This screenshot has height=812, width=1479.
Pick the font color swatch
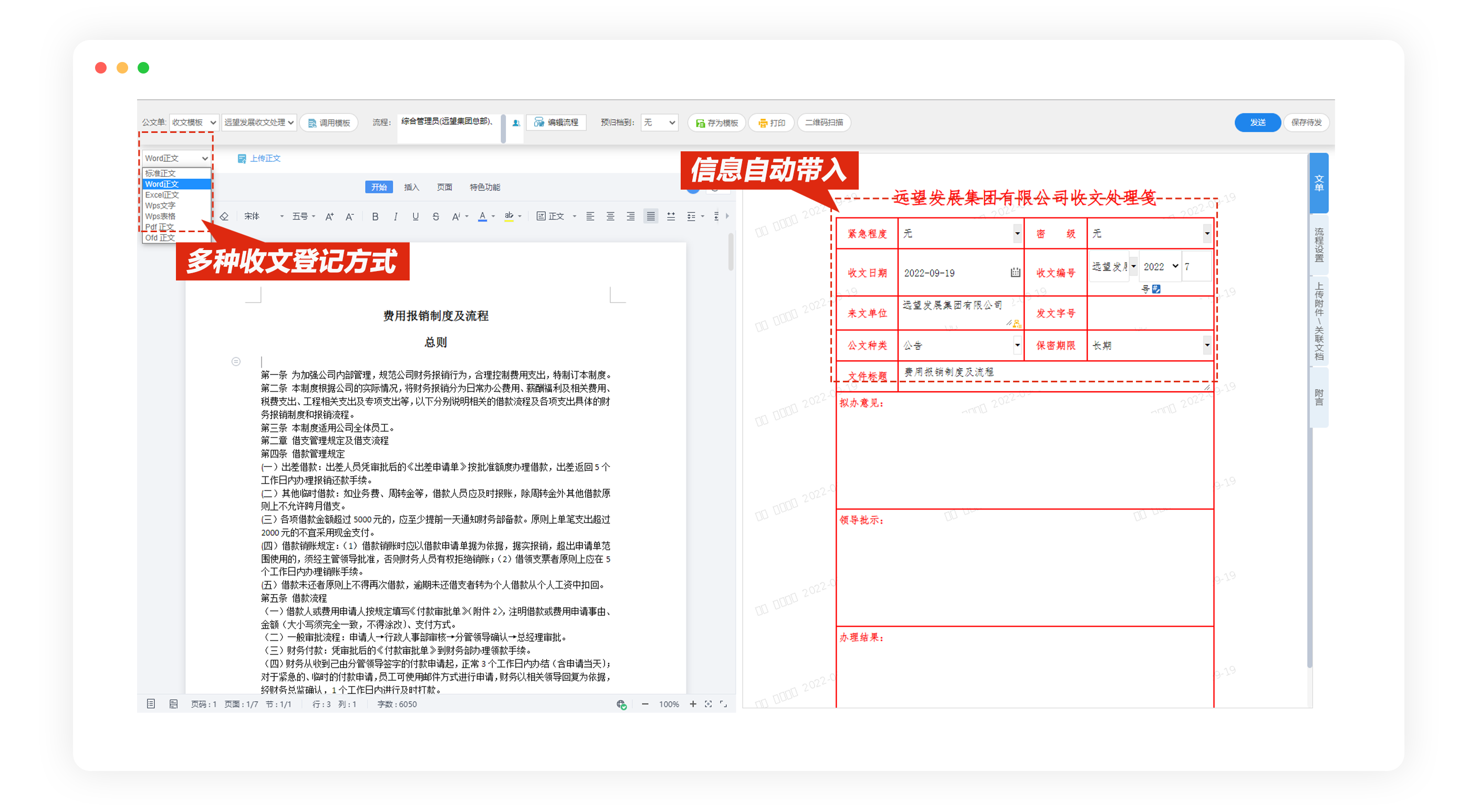pos(482,216)
